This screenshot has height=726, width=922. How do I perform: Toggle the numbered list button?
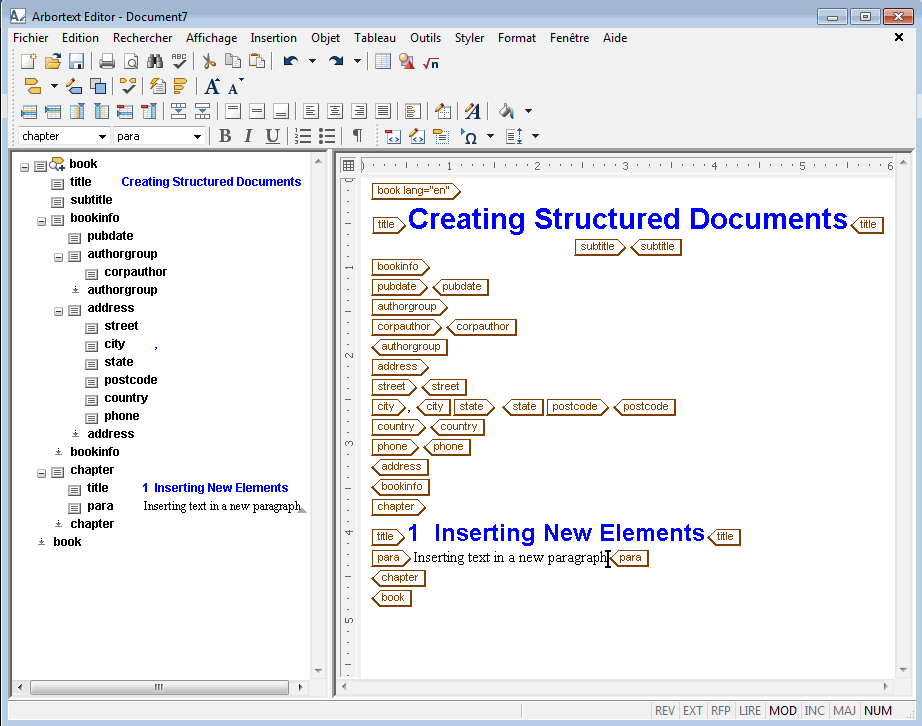tap(303, 136)
